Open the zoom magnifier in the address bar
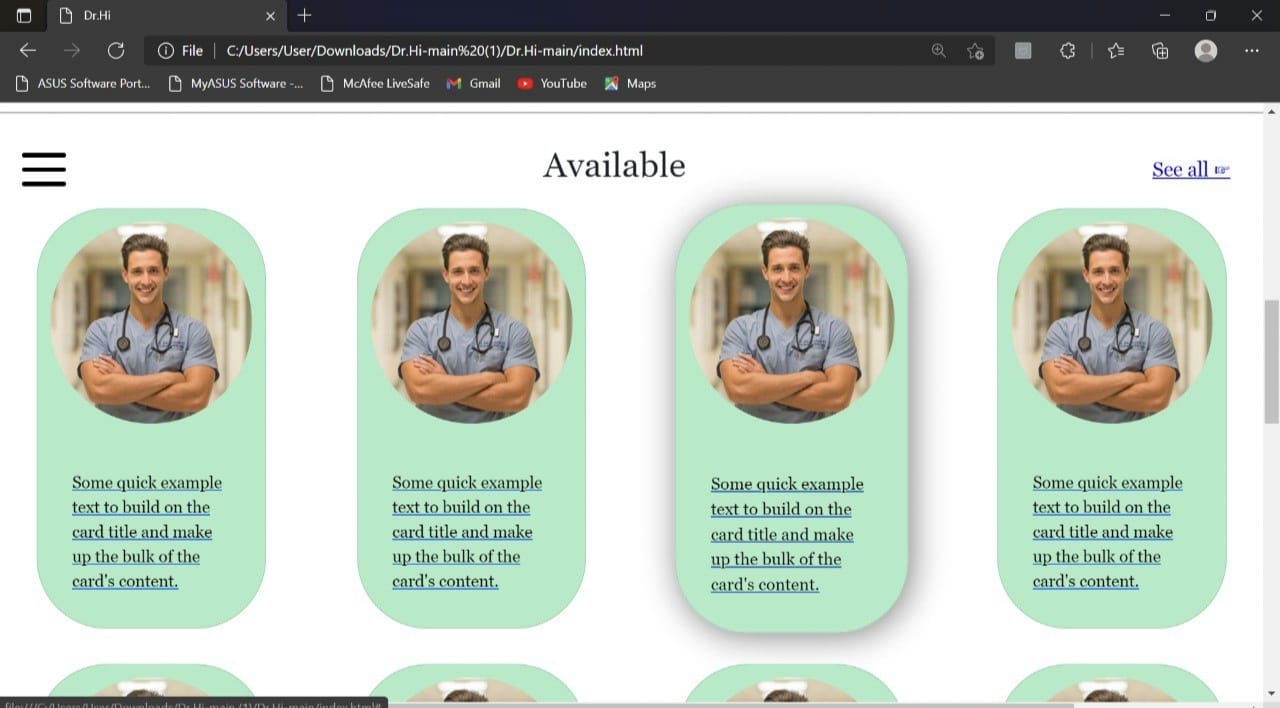1280x708 pixels. pyautogui.click(x=938, y=50)
